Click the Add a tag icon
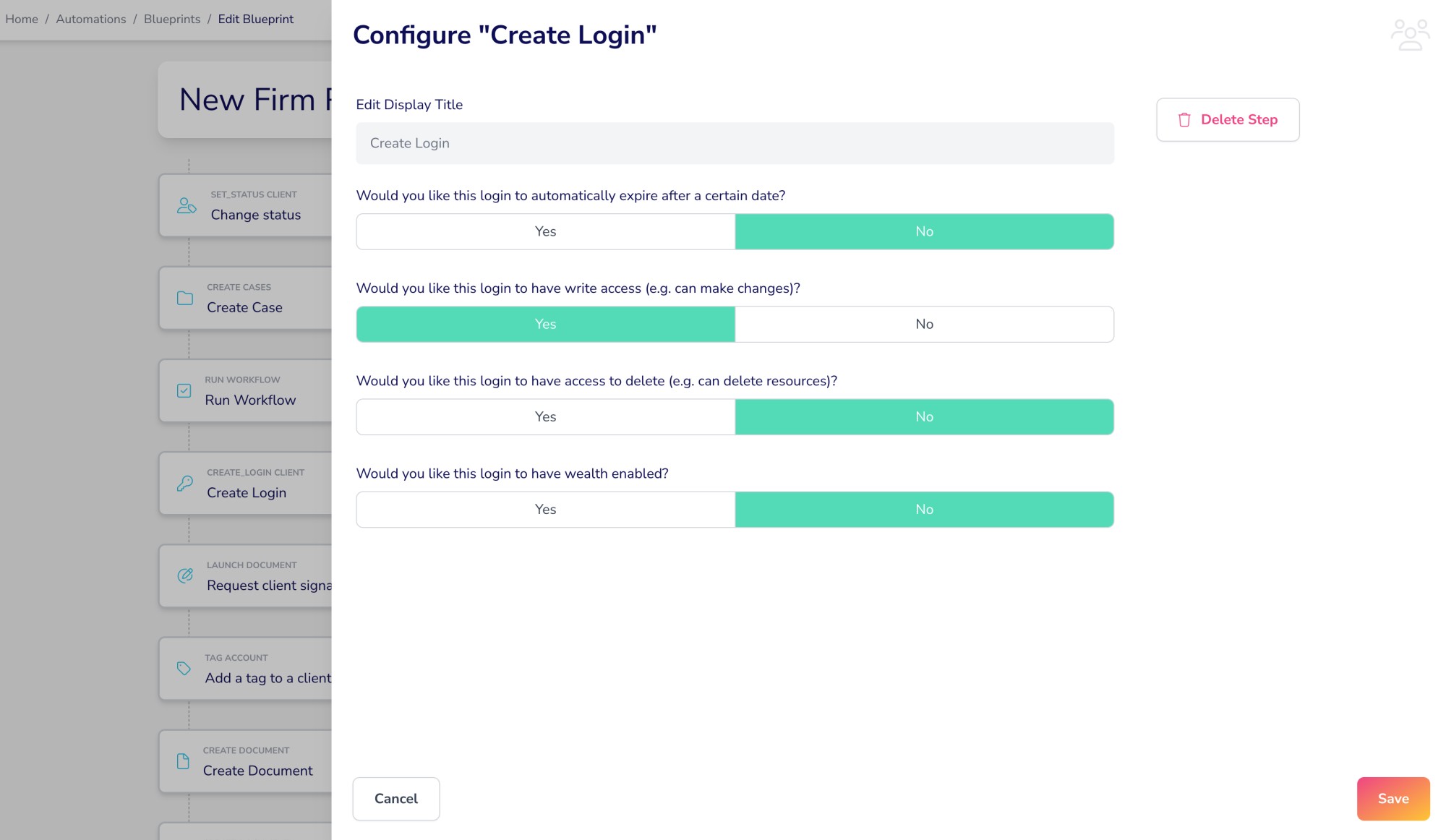This screenshot has height=840, width=1446. pos(184,668)
